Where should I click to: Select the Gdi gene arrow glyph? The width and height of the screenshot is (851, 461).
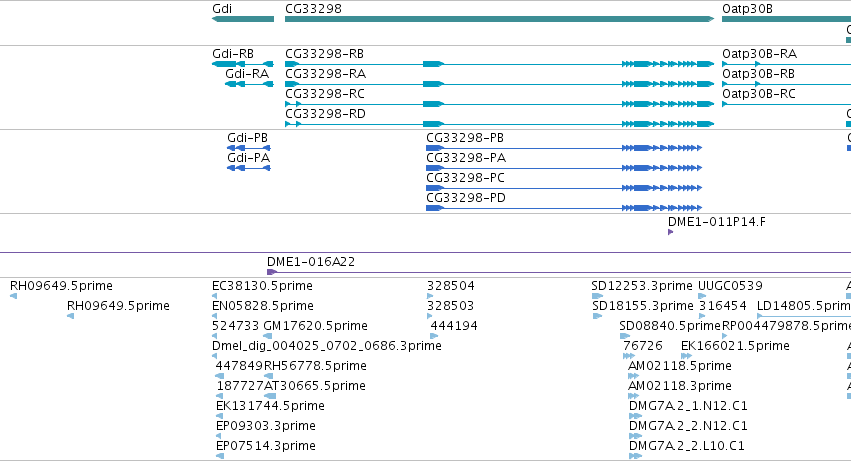coord(243,19)
